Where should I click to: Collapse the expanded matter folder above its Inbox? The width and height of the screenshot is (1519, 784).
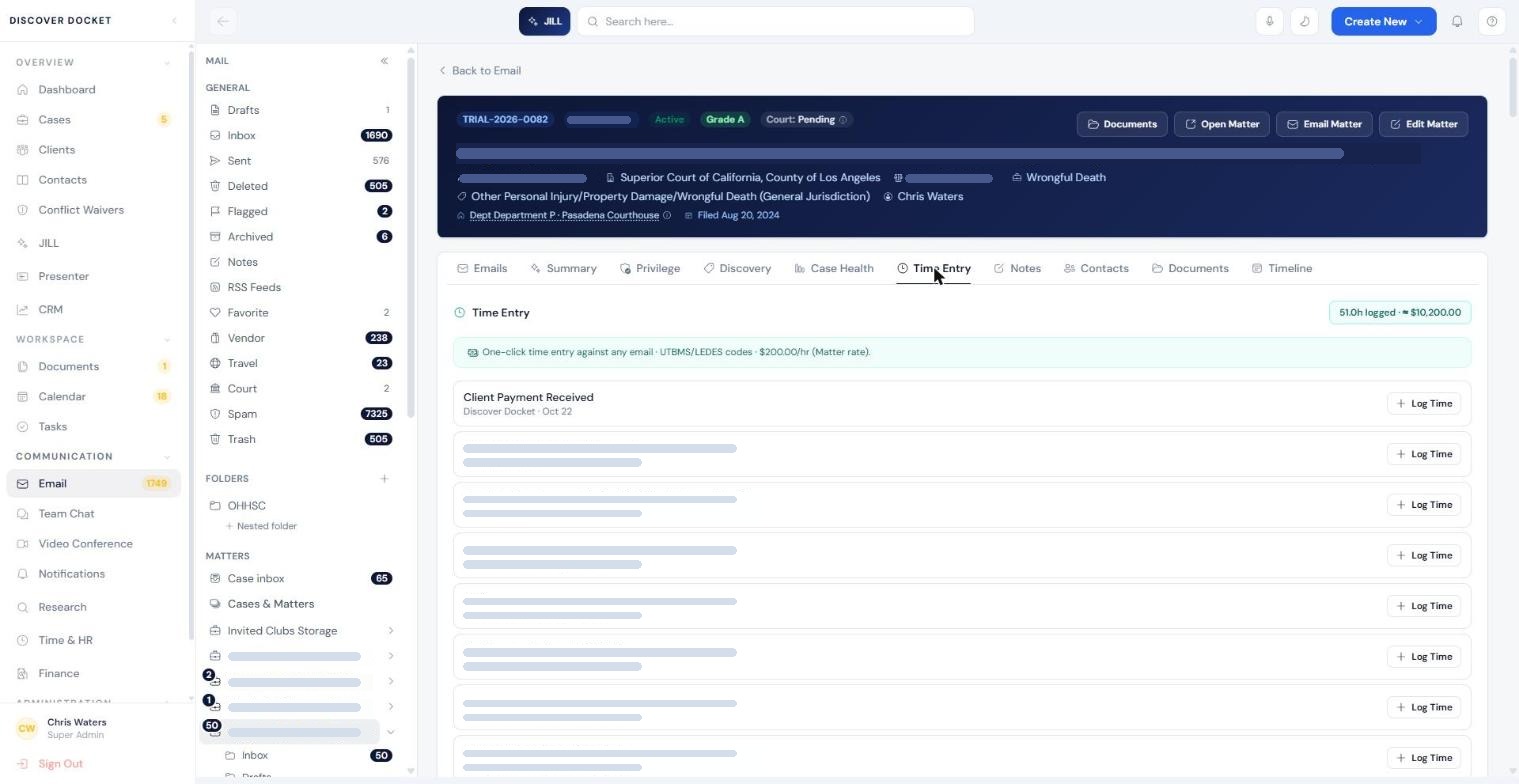click(x=390, y=732)
